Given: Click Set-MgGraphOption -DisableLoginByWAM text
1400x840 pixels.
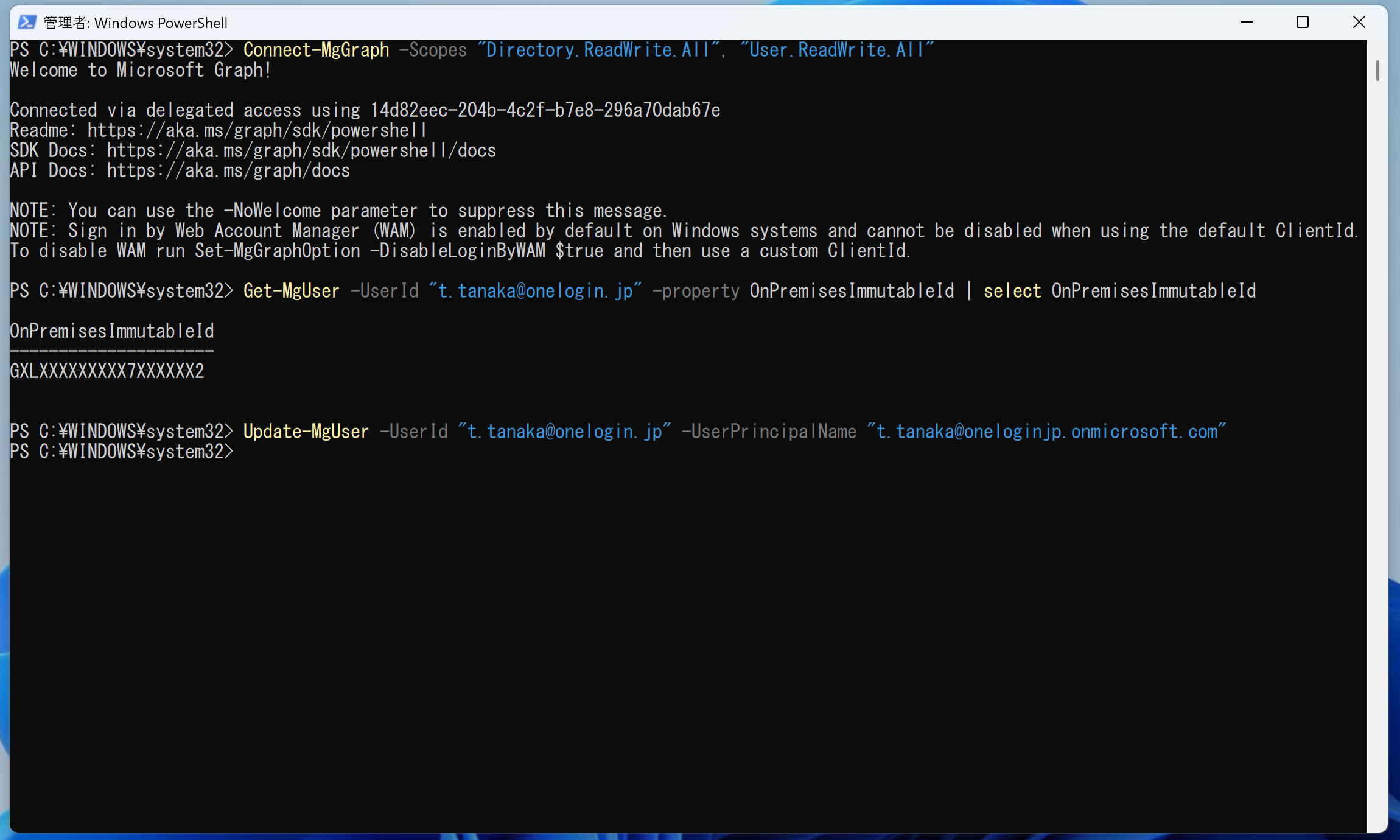Looking at the screenshot, I should (x=370, y=251).
